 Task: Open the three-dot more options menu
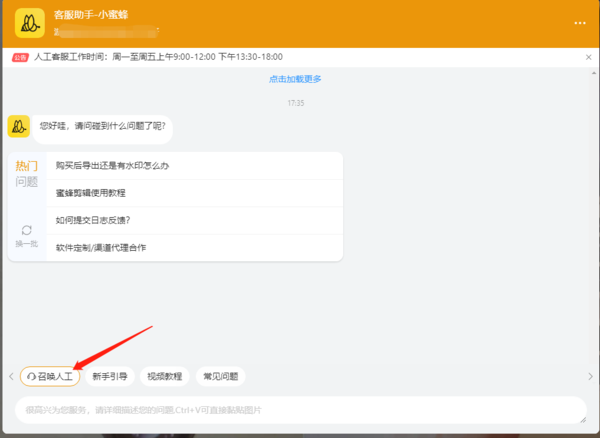click(x=580, y=23)
